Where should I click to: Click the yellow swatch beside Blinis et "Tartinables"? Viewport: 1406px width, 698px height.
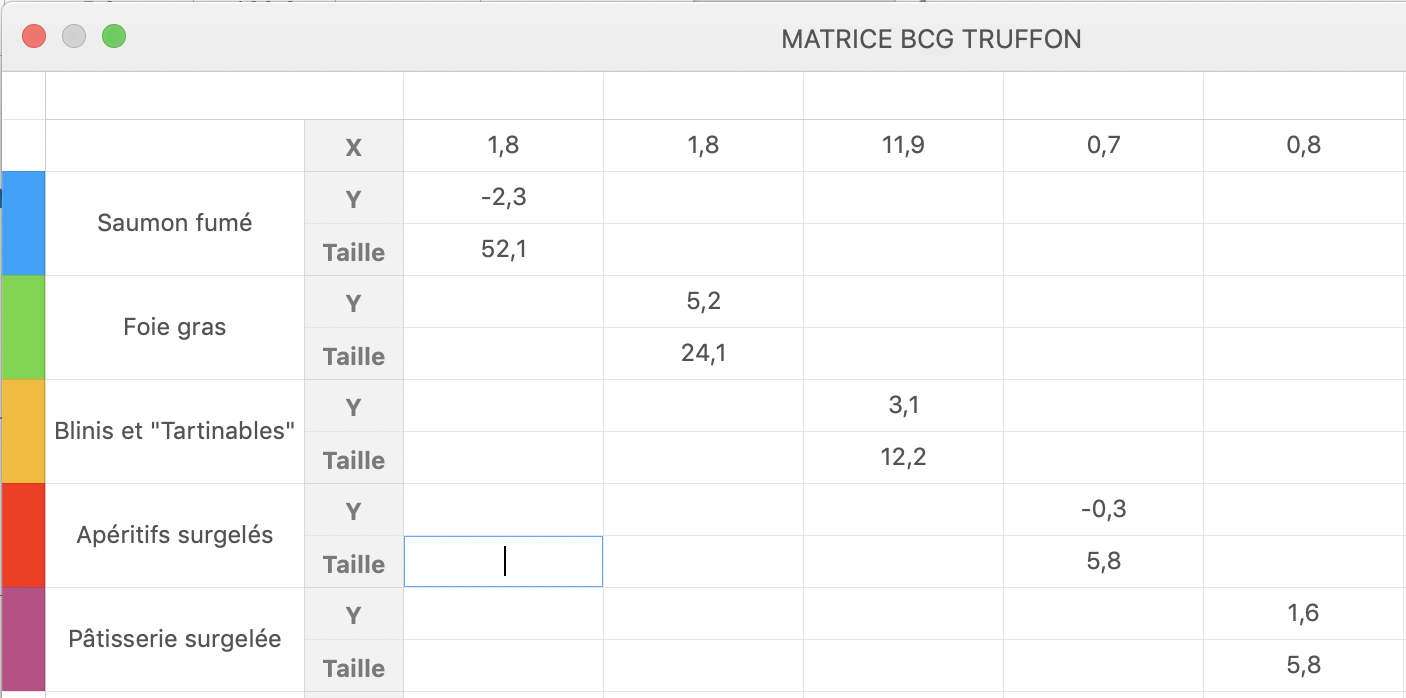(24, 431)
